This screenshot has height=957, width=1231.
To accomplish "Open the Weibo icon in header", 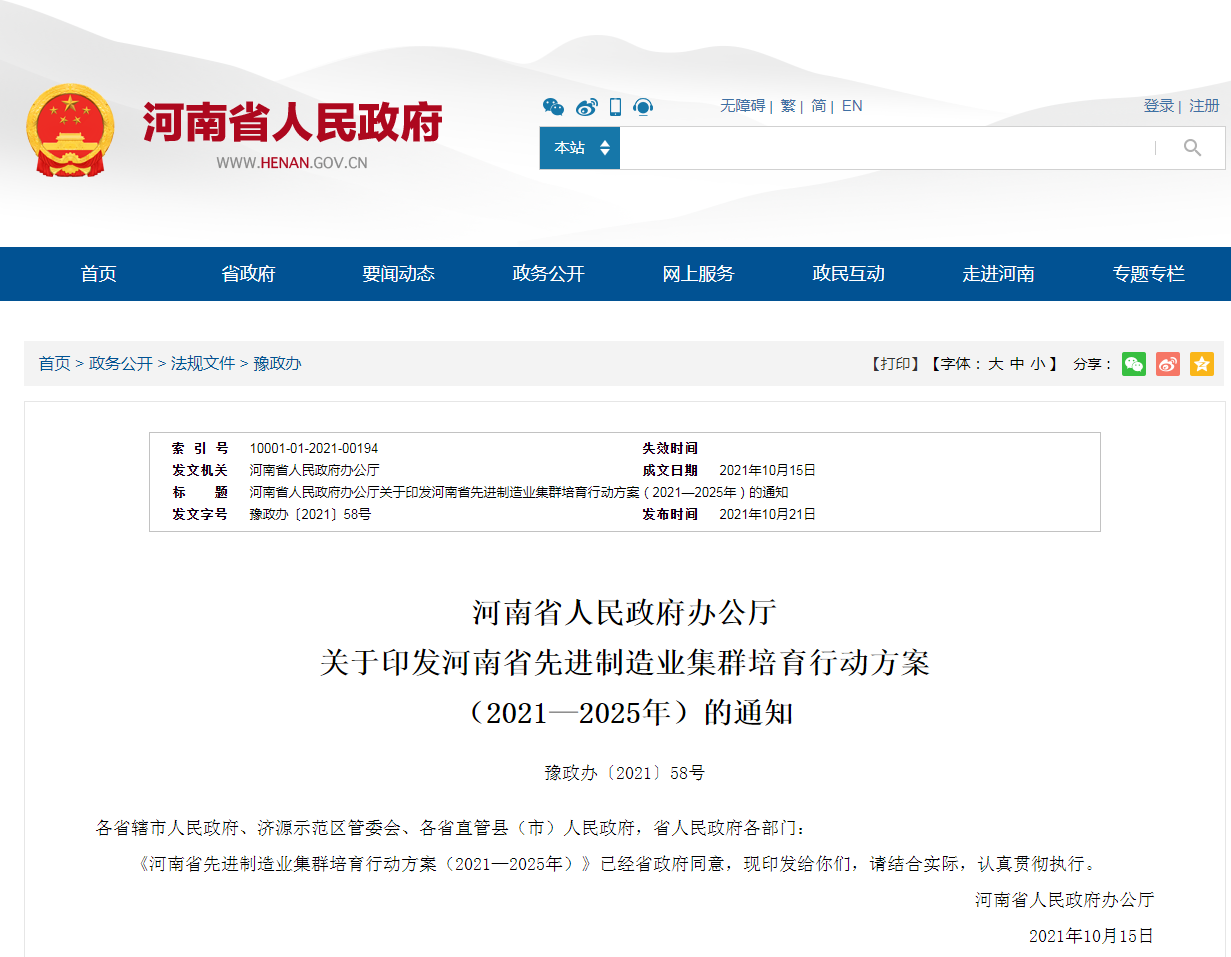I will (x=586, y=106).
